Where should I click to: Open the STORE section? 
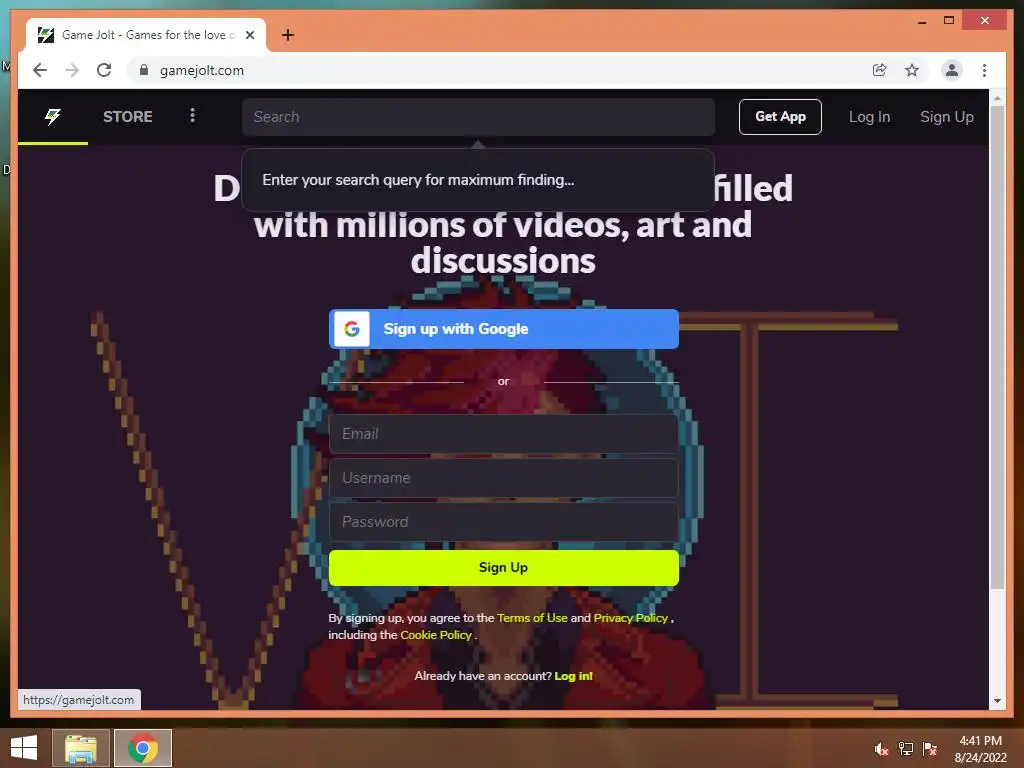click(127, 116)
